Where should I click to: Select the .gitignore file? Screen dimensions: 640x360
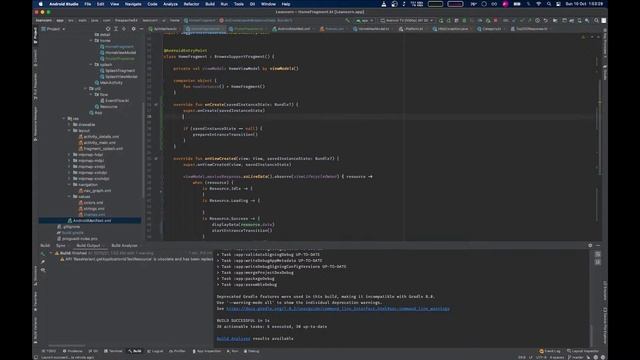click(69, 227)
